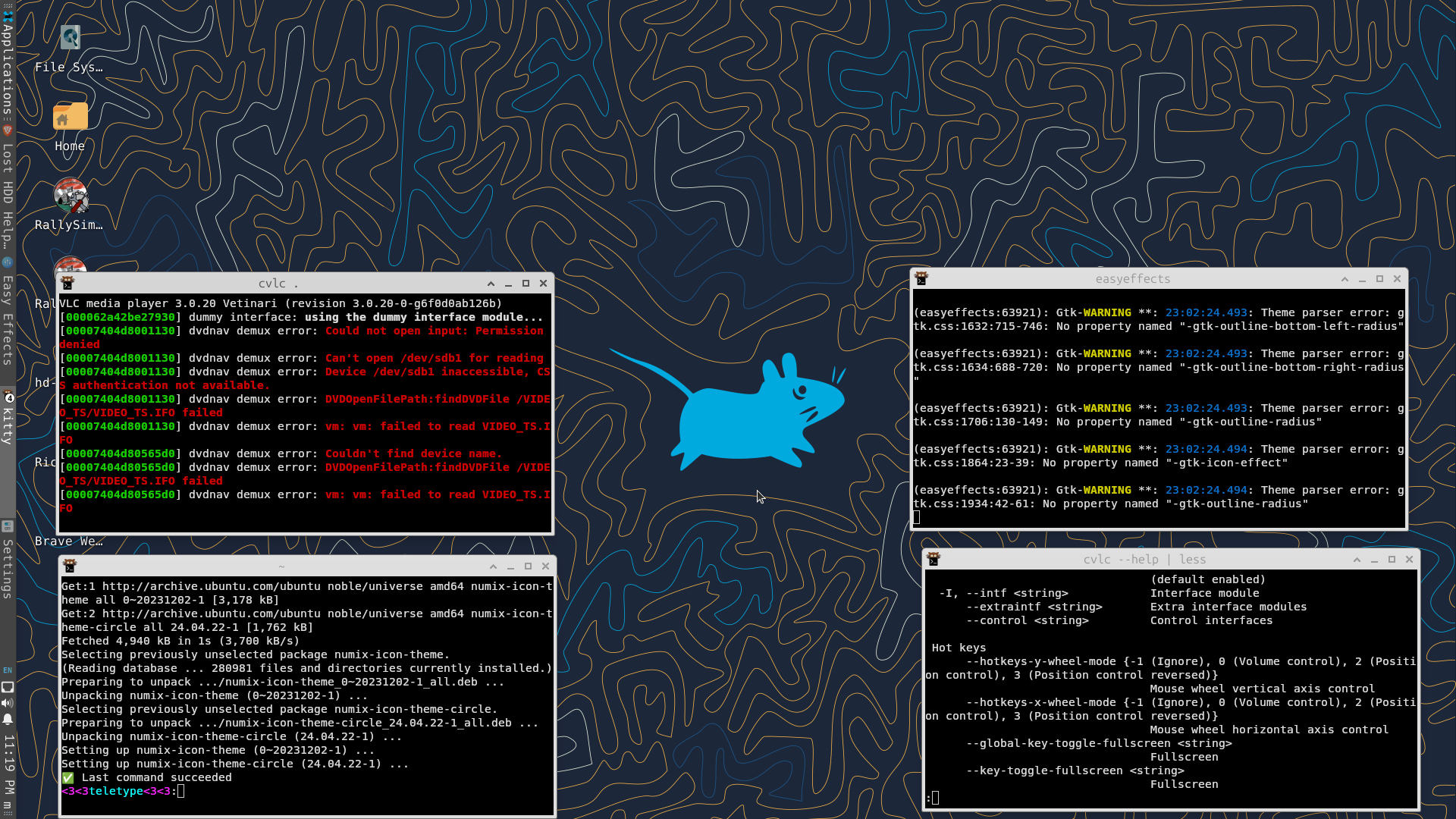1456x819 pixels.
Task: Click the 'Hot keys' heading in less output
Action: coord(959,648)
